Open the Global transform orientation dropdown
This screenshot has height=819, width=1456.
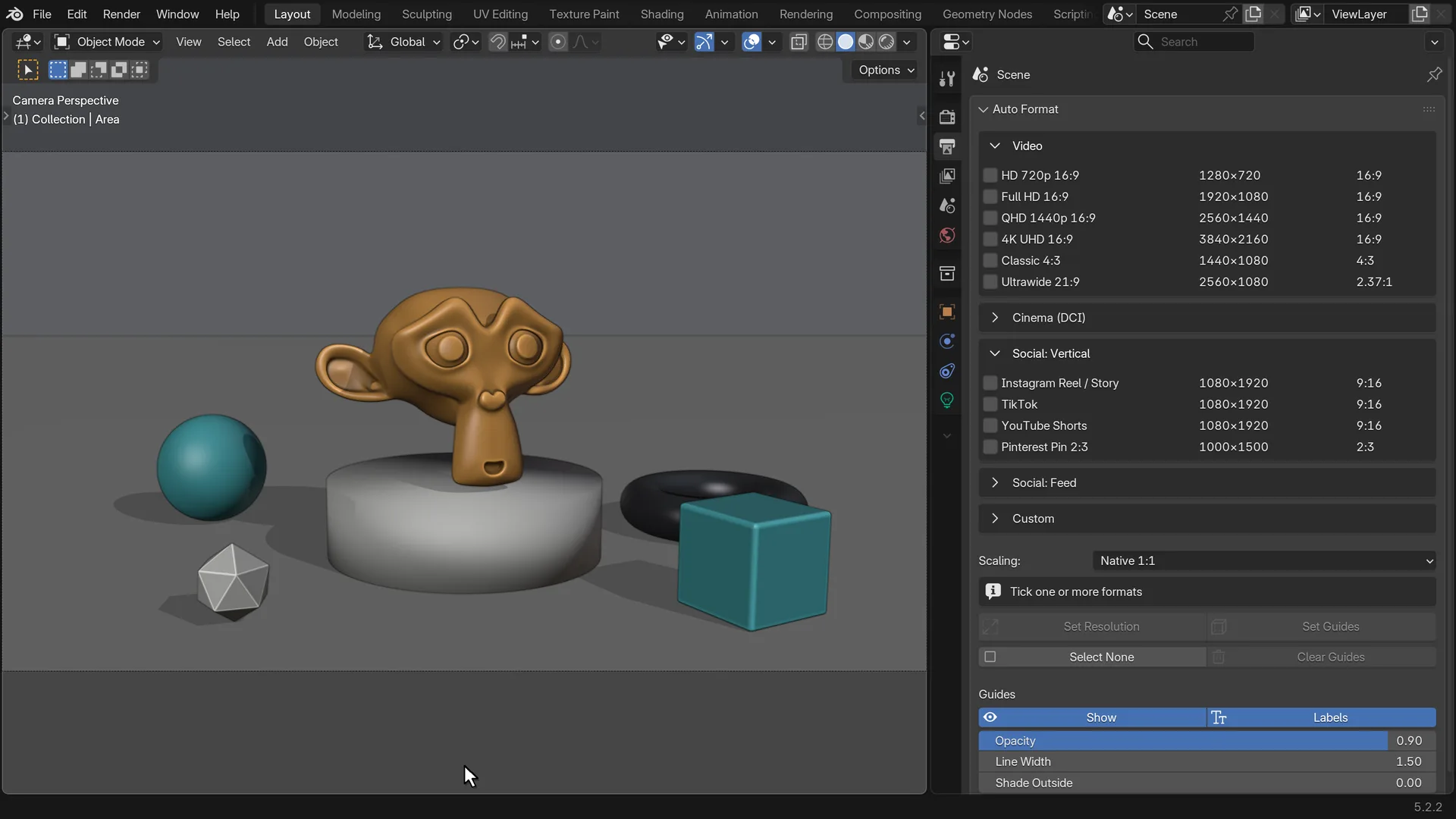click(x=403, y=42)
